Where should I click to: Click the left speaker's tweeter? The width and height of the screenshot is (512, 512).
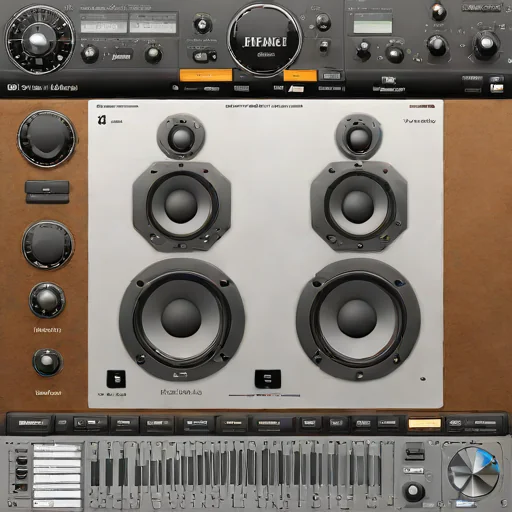click(x=181, y=137)
